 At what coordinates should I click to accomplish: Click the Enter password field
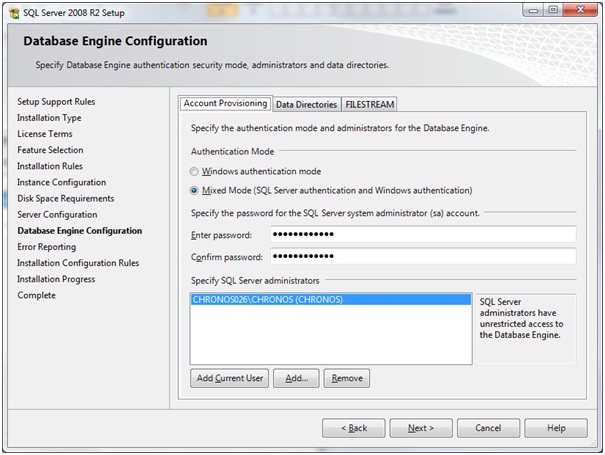[x=423, y=234]
